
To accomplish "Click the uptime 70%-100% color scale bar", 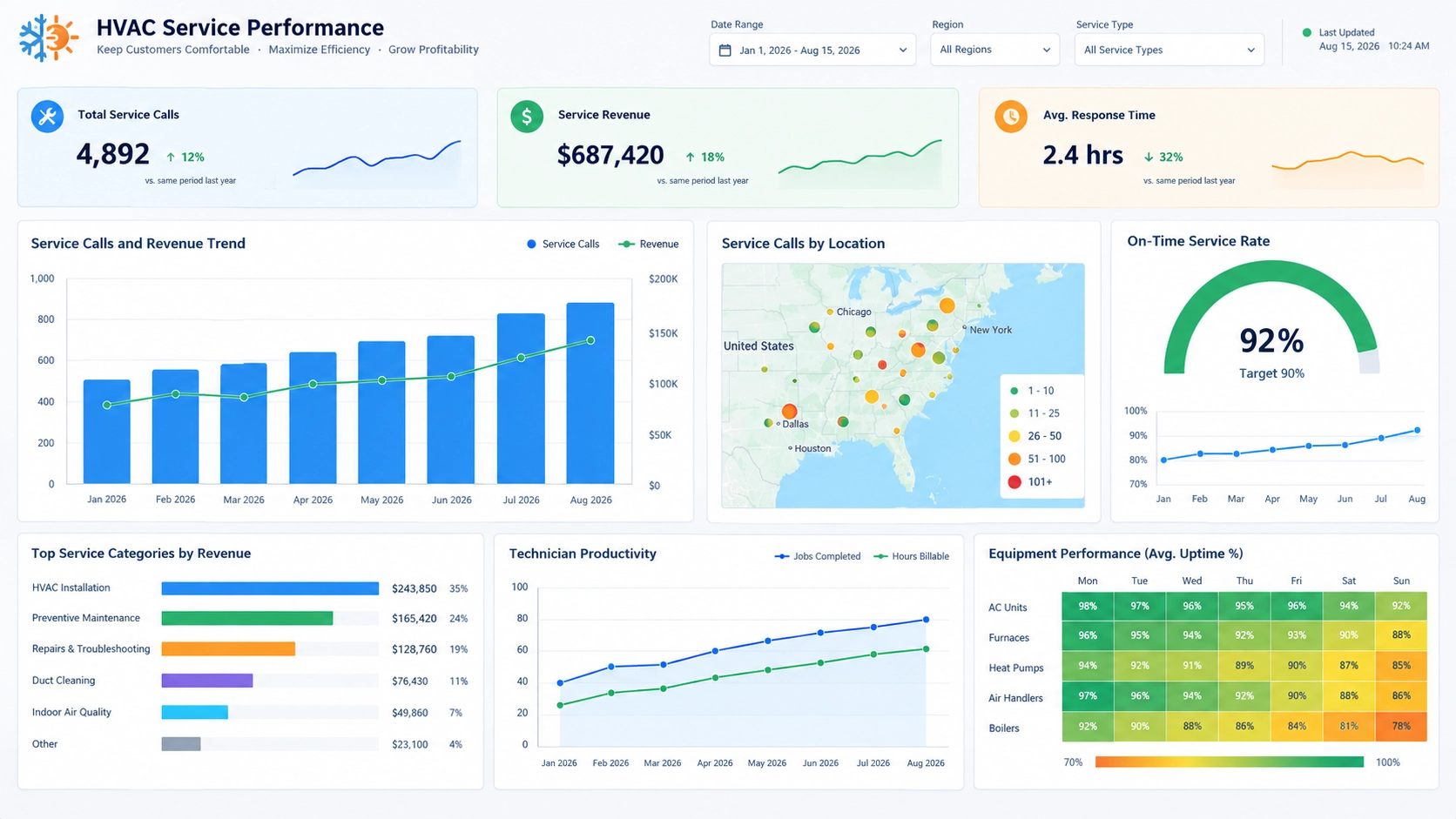I will [x=1230, y=762].
